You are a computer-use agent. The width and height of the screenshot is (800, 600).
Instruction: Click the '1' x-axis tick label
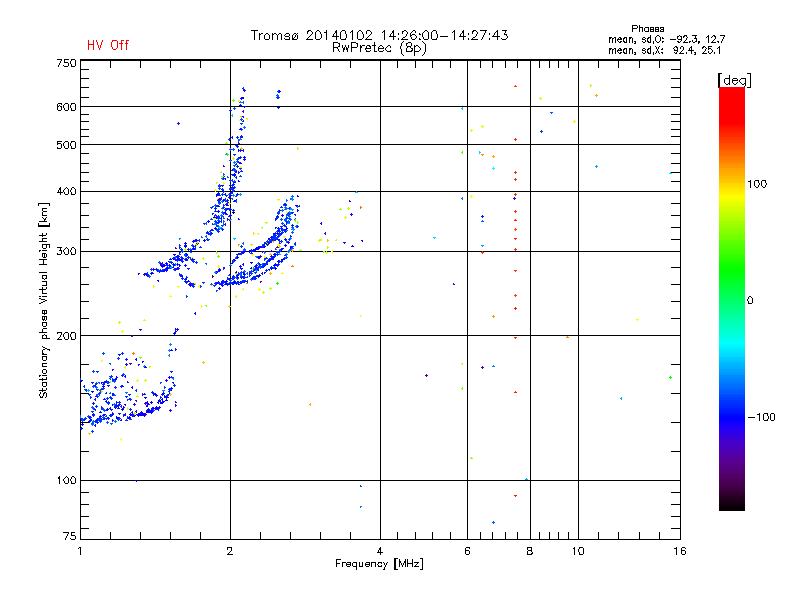coord(80,551)
